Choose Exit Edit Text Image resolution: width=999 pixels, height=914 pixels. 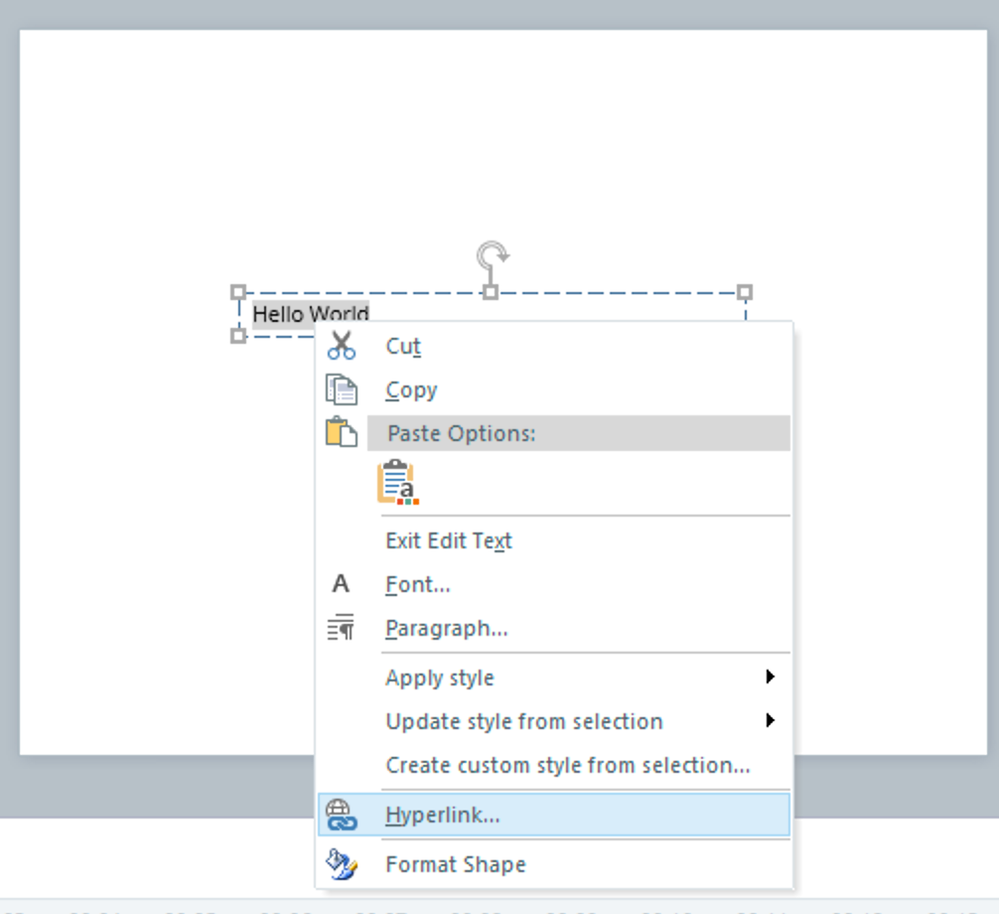(x=449, y=541)
